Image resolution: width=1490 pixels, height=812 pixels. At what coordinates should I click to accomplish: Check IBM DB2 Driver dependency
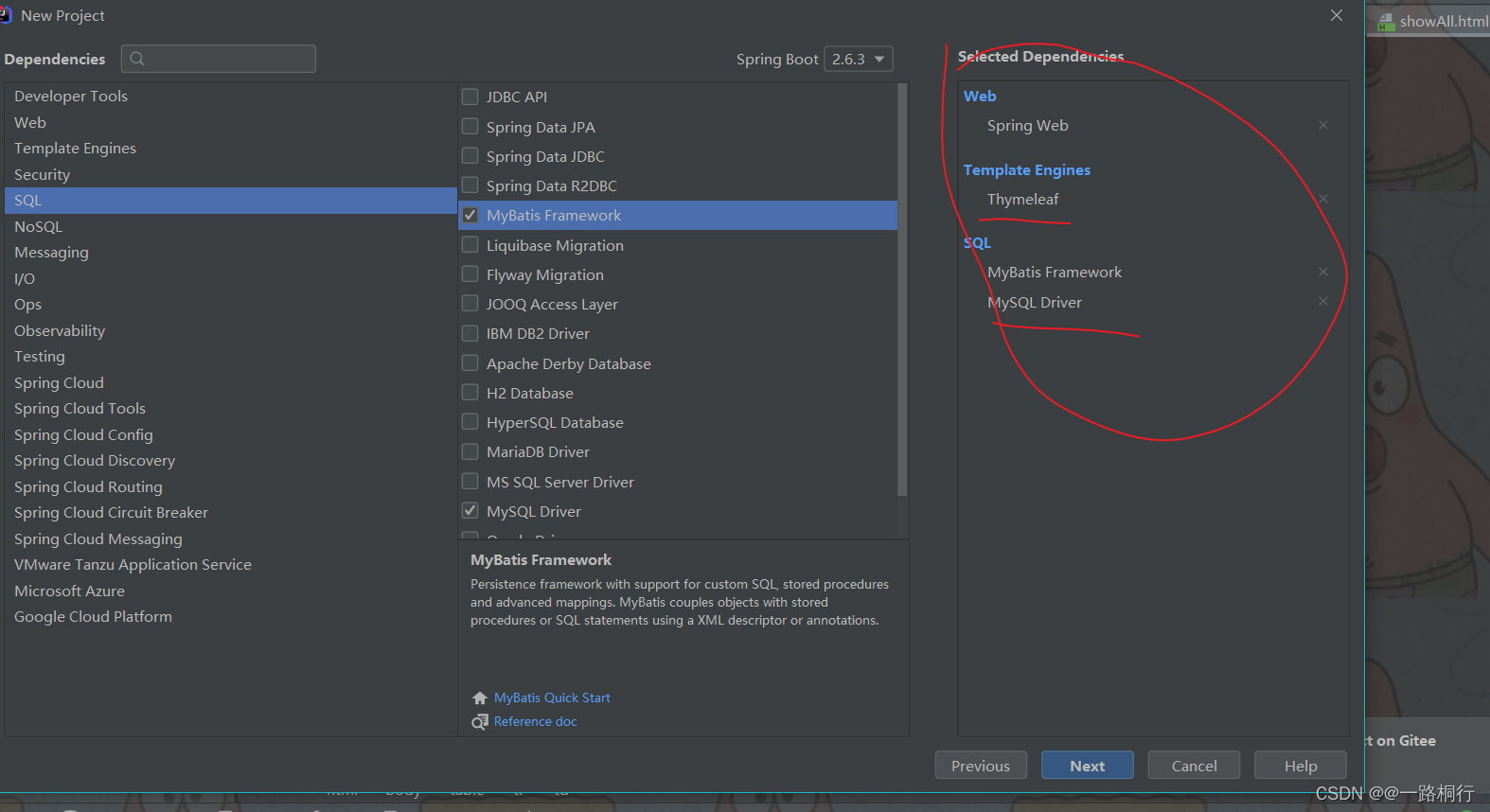point(470,333)
